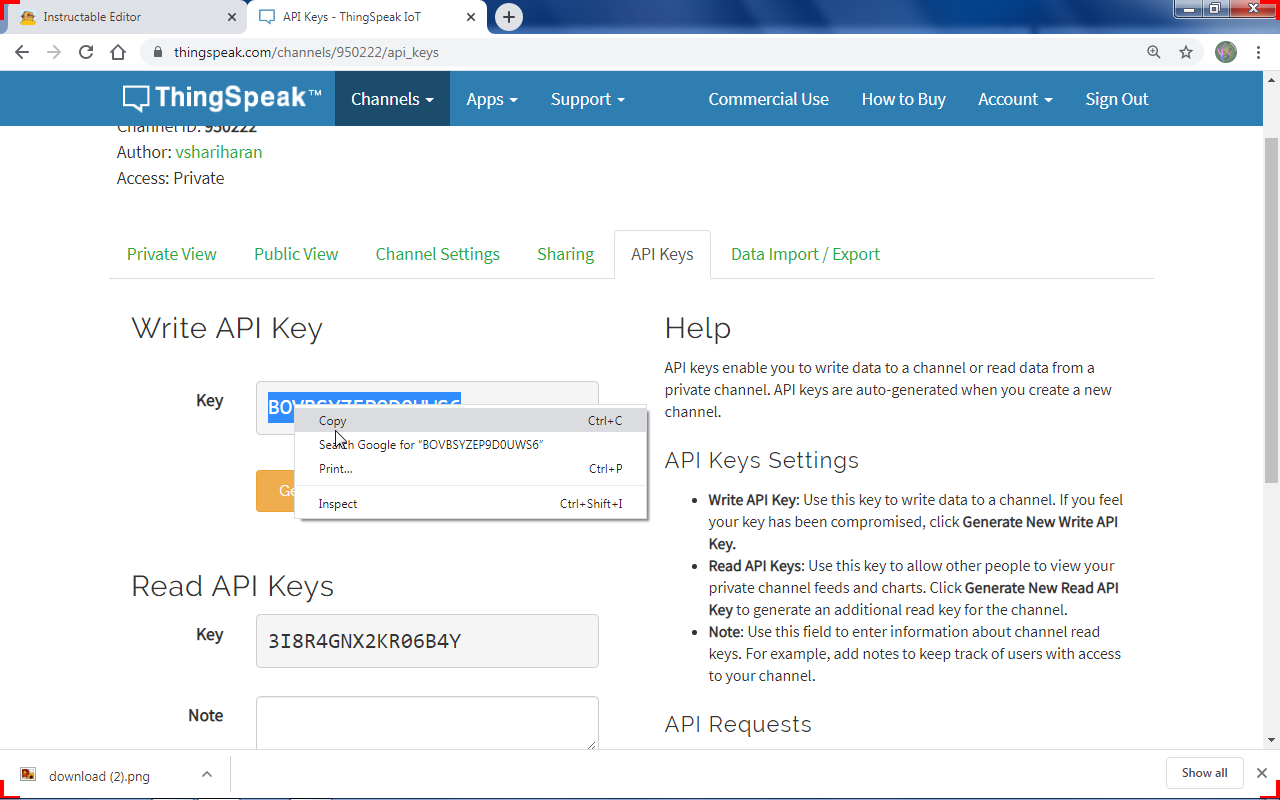Click the Note text area
The width and height of the screenshot is (1280, 800).
tap(427, 723)
